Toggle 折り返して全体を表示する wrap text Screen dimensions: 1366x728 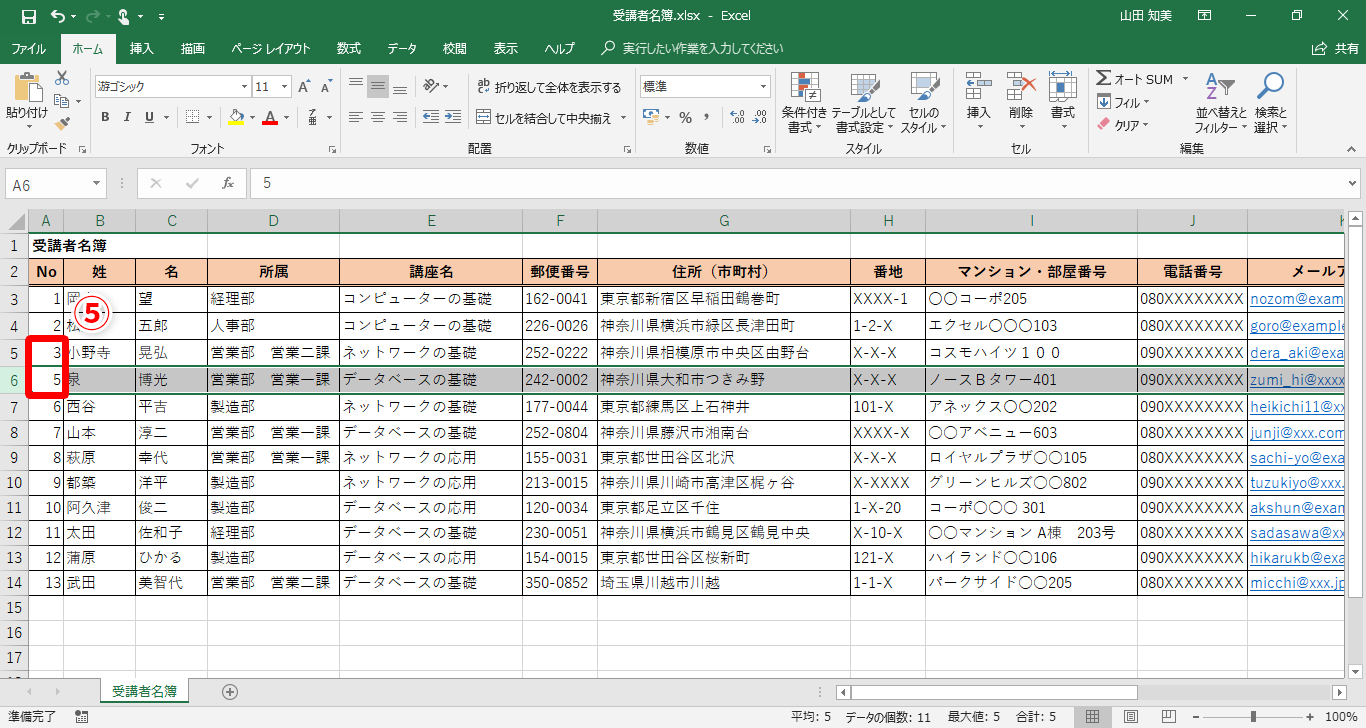[550, 87]
